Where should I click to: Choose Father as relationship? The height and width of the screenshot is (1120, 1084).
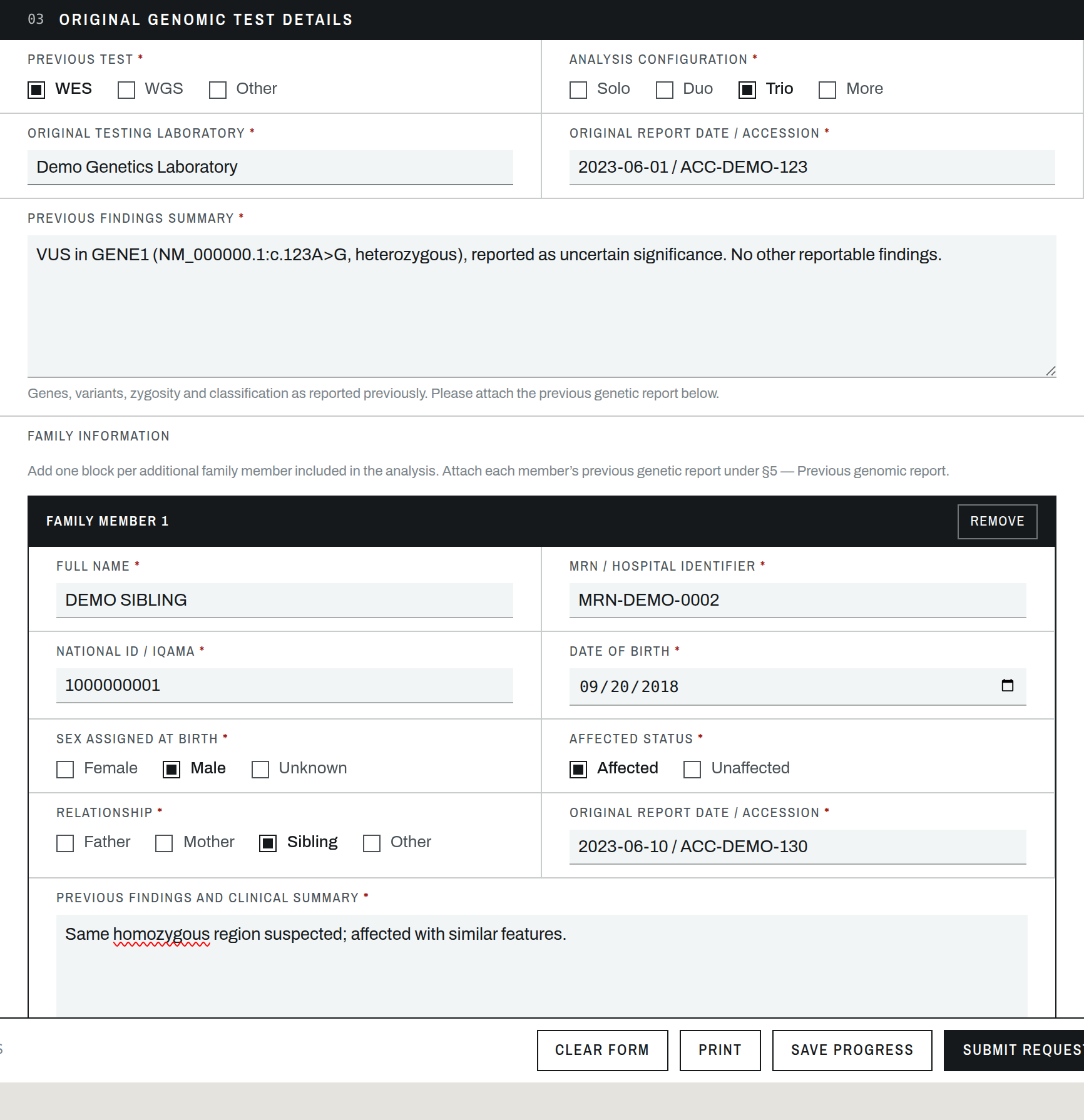[65, 843]
